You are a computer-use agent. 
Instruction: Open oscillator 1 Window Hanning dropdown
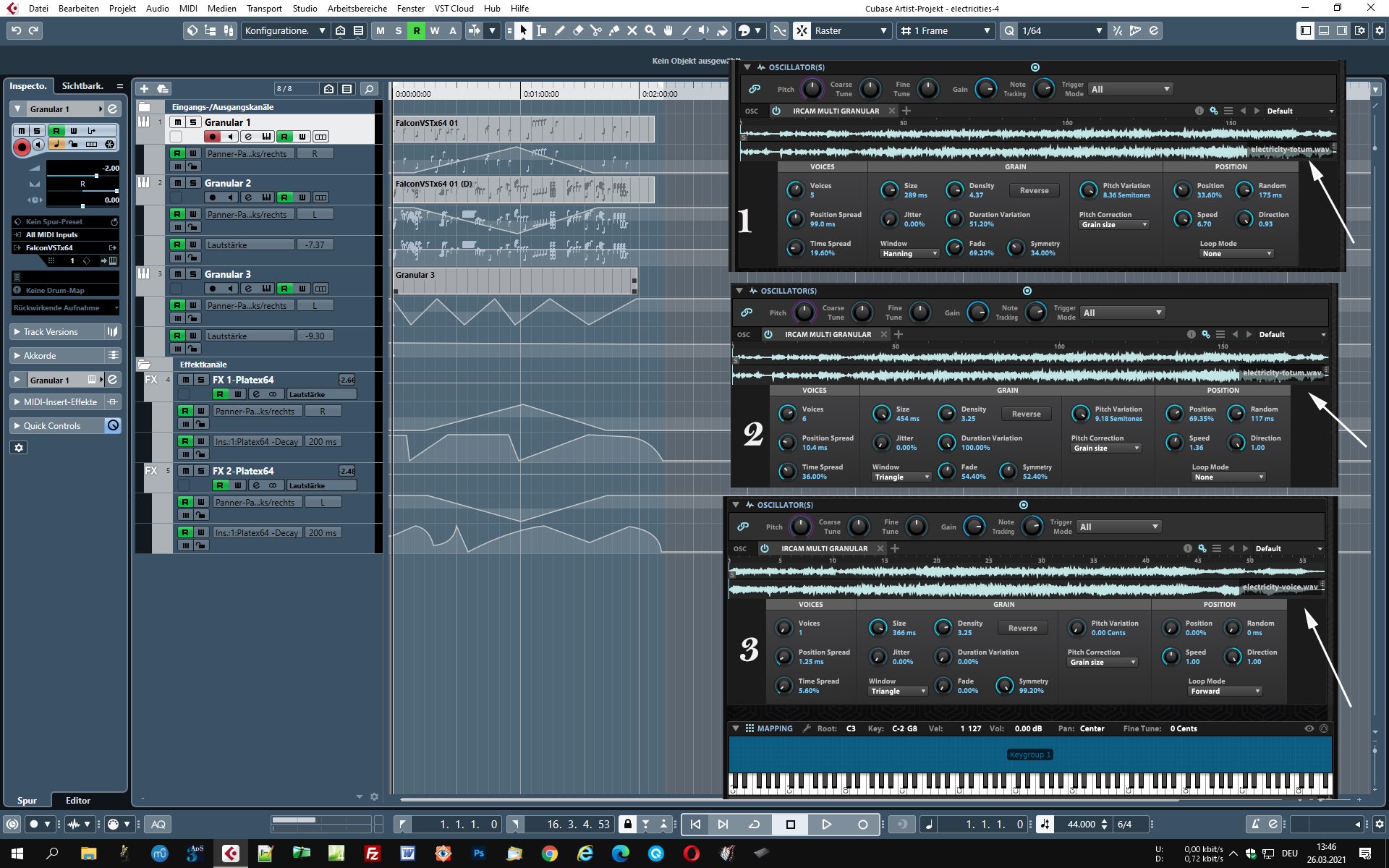(909, 254)
